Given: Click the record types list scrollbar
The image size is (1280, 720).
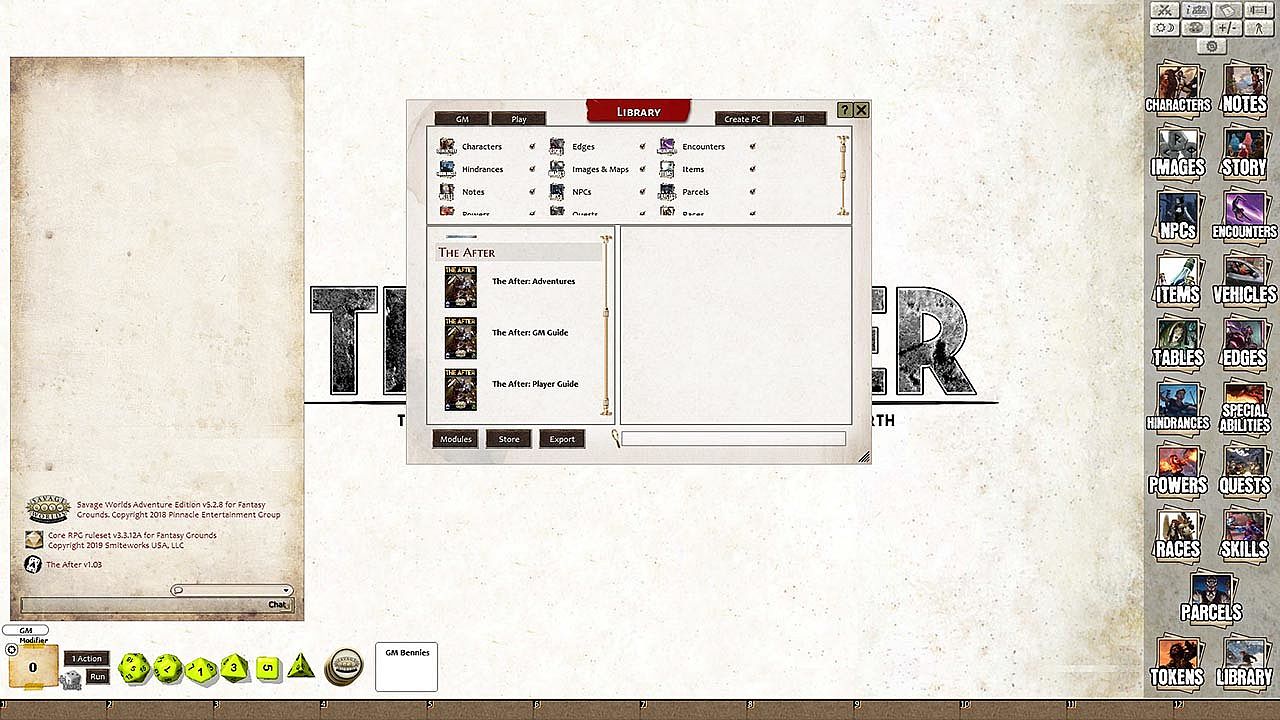Looking at the screenshot, I should click(x=843, y=175).
